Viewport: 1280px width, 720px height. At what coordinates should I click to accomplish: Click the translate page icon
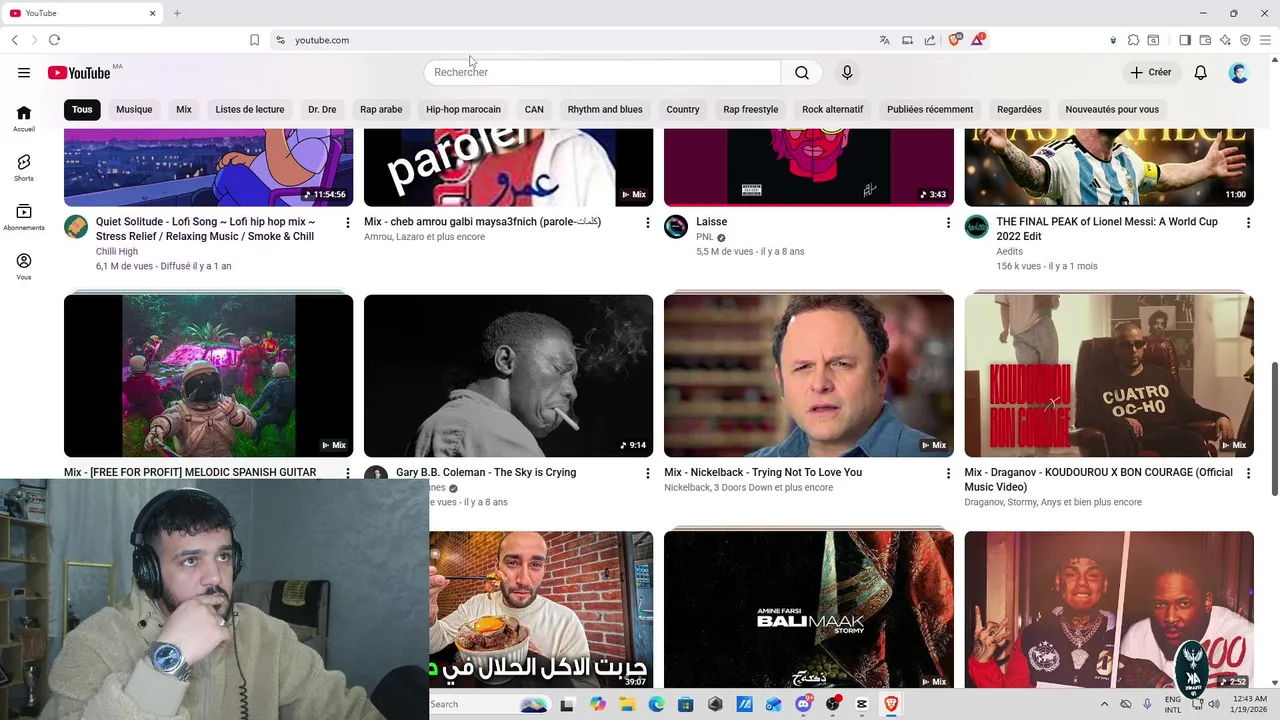(884, 40)
